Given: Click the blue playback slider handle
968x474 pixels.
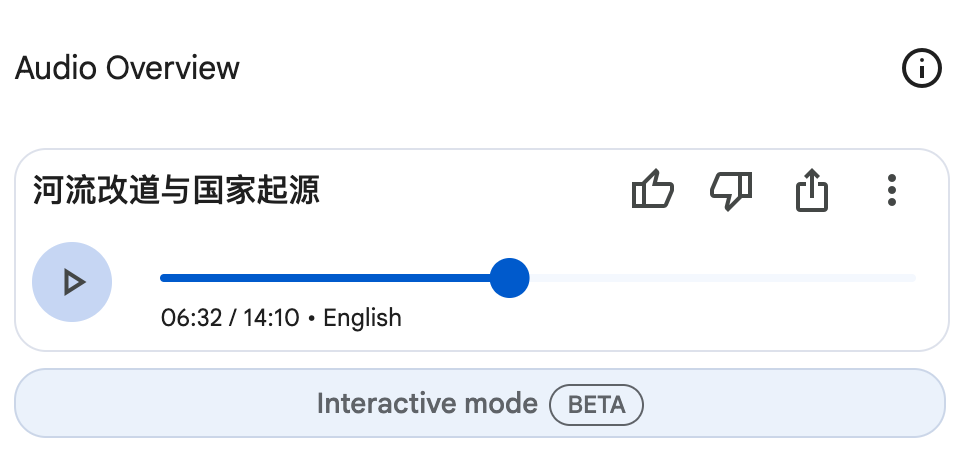Looking at the screenshot, I should [509, 278].
